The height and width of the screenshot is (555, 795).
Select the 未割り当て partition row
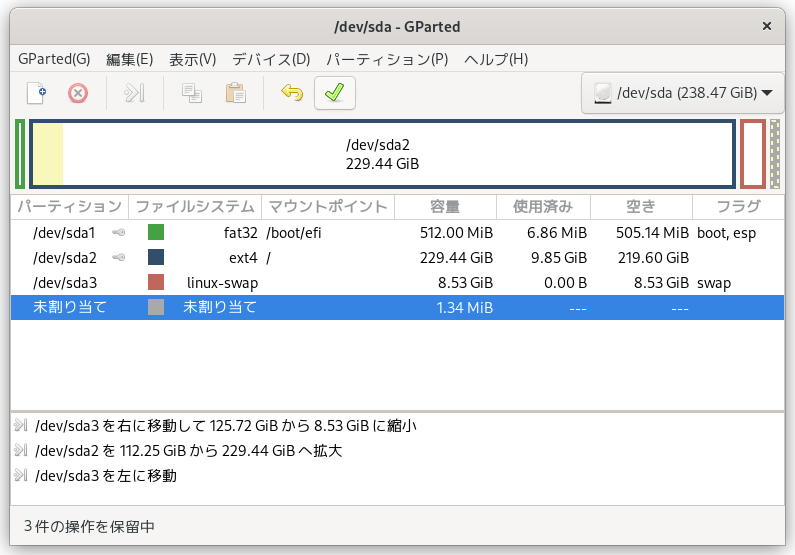point(398,307)
